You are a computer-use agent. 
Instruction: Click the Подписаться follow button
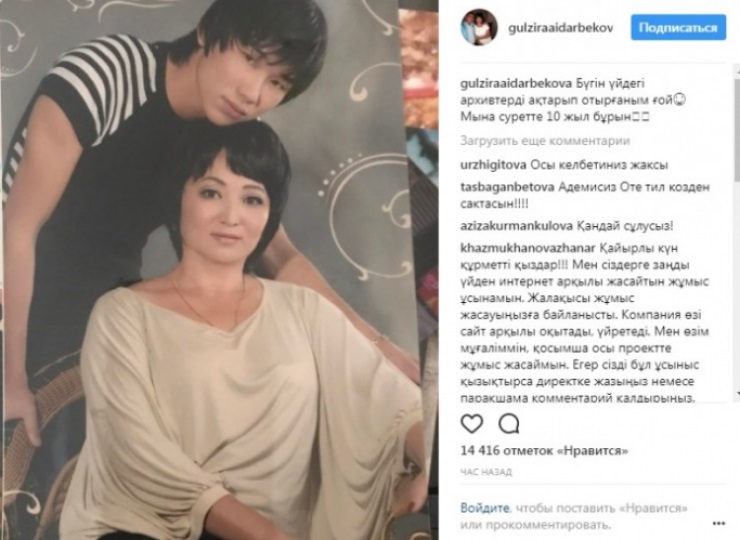[678, 27]
